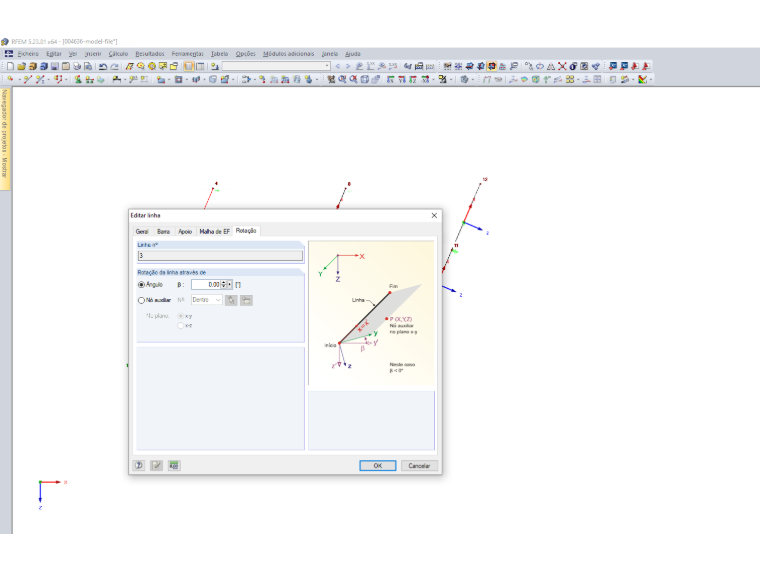Click the Undo arrow icon
The width and height of the screenshot is (760, 570).
point(103,66)
